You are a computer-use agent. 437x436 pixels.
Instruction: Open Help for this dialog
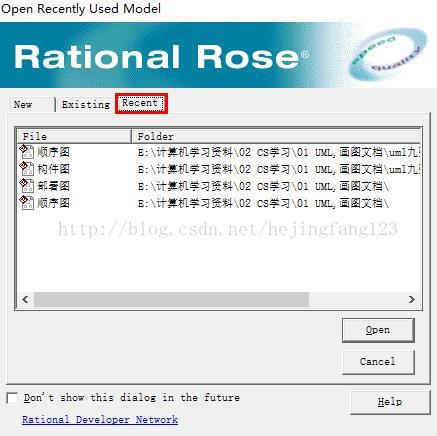390,402
